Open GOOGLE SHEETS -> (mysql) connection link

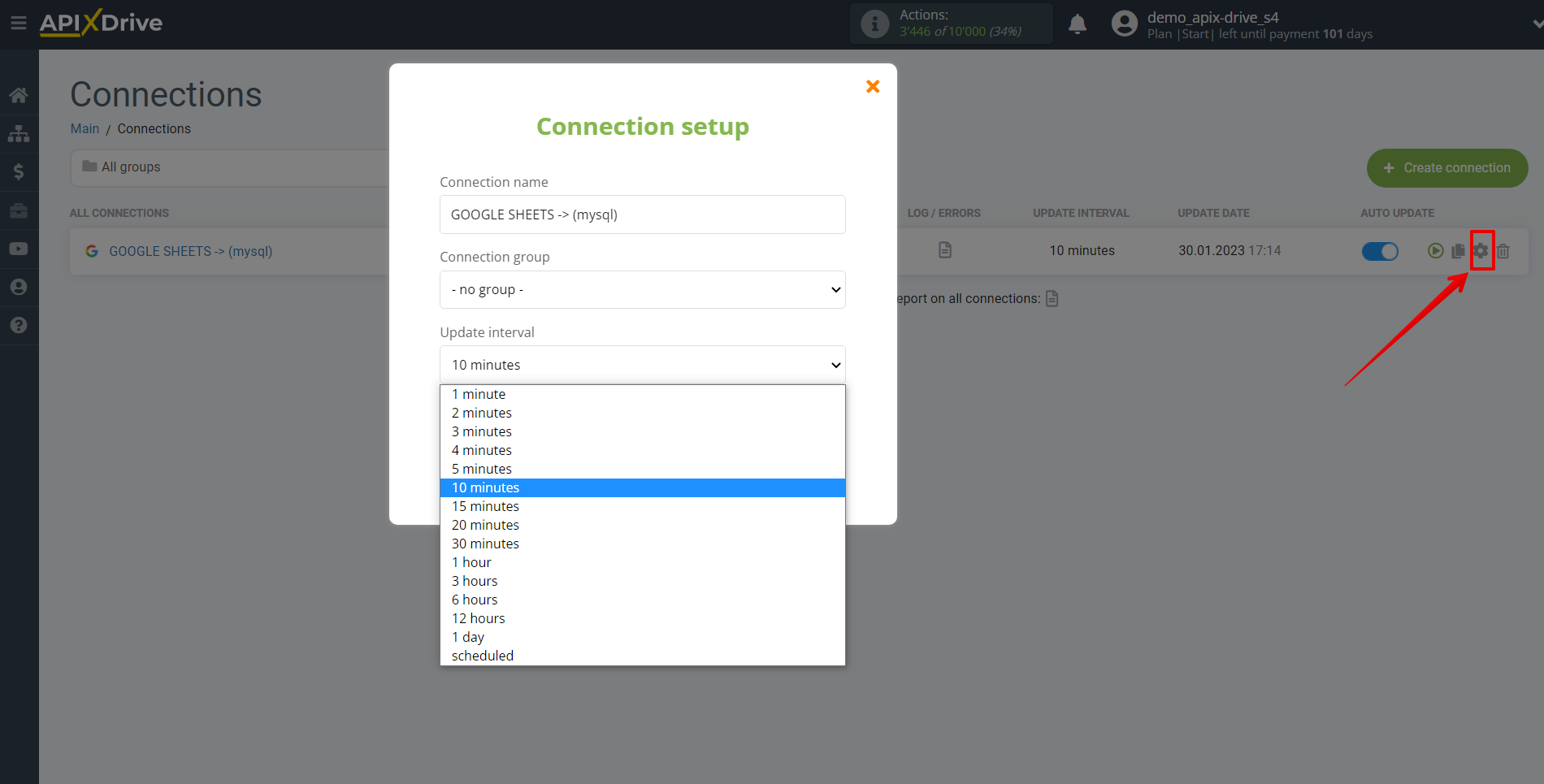[x=191, y=251]
